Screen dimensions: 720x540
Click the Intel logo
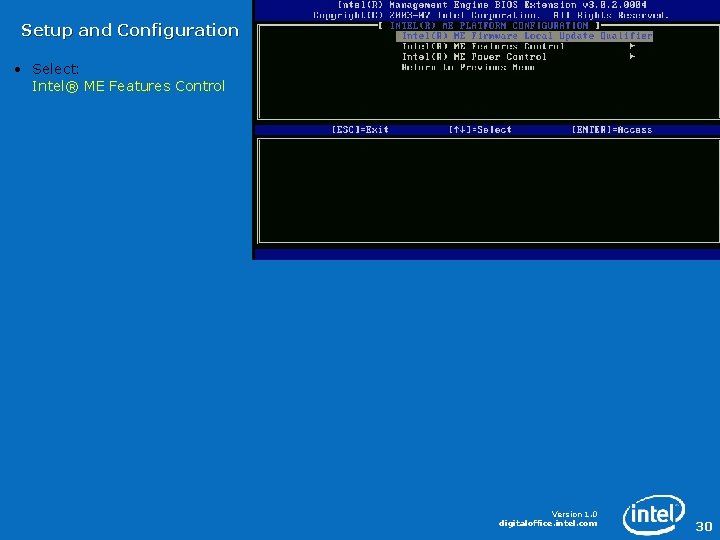[x=653, y=515]
